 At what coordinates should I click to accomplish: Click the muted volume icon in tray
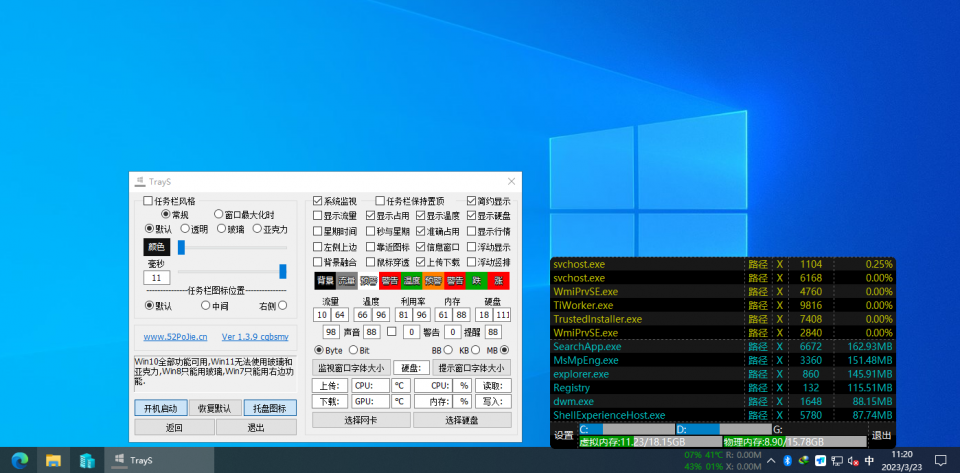tap(851, 461)
